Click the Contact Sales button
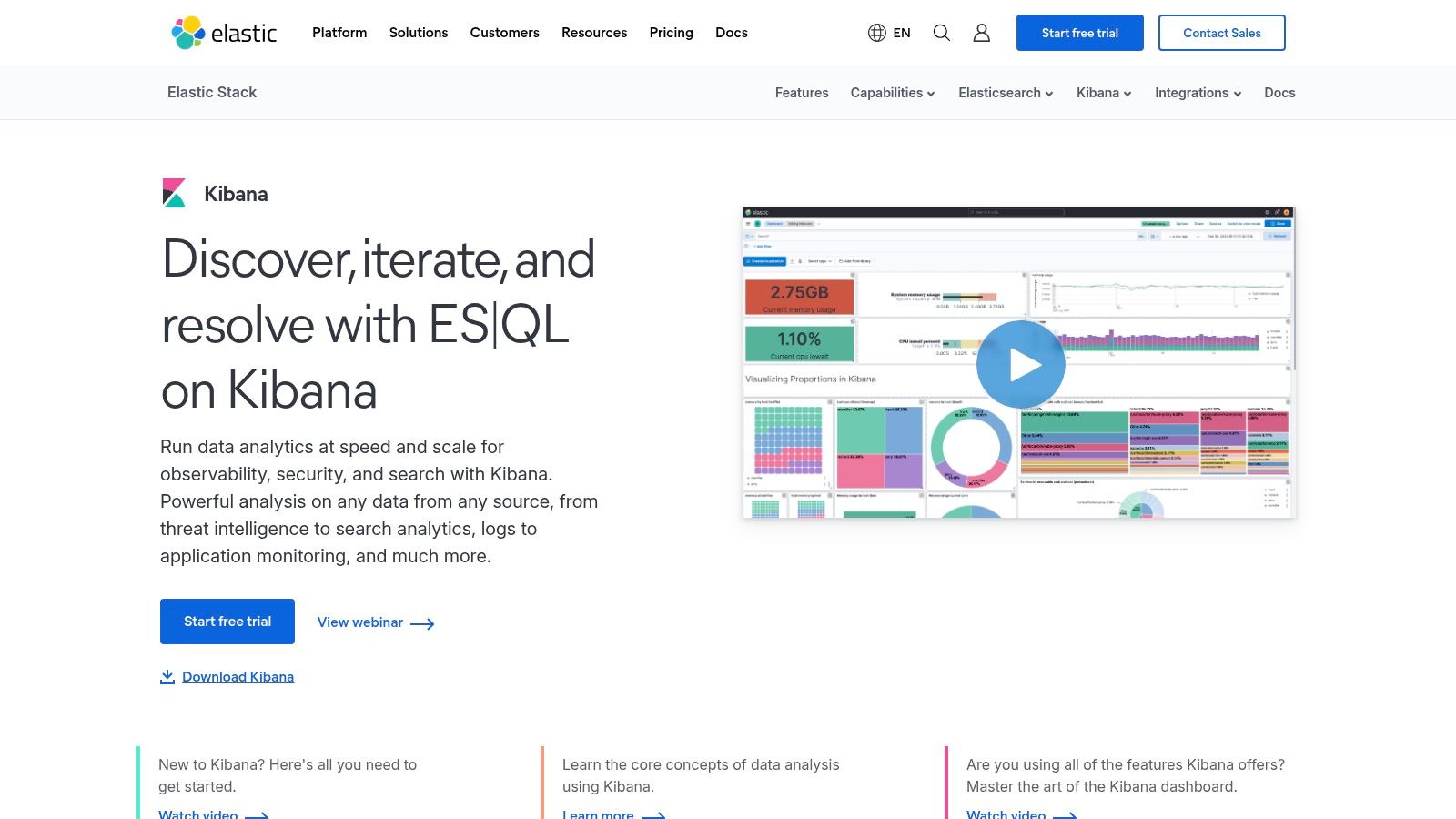 1222,33
